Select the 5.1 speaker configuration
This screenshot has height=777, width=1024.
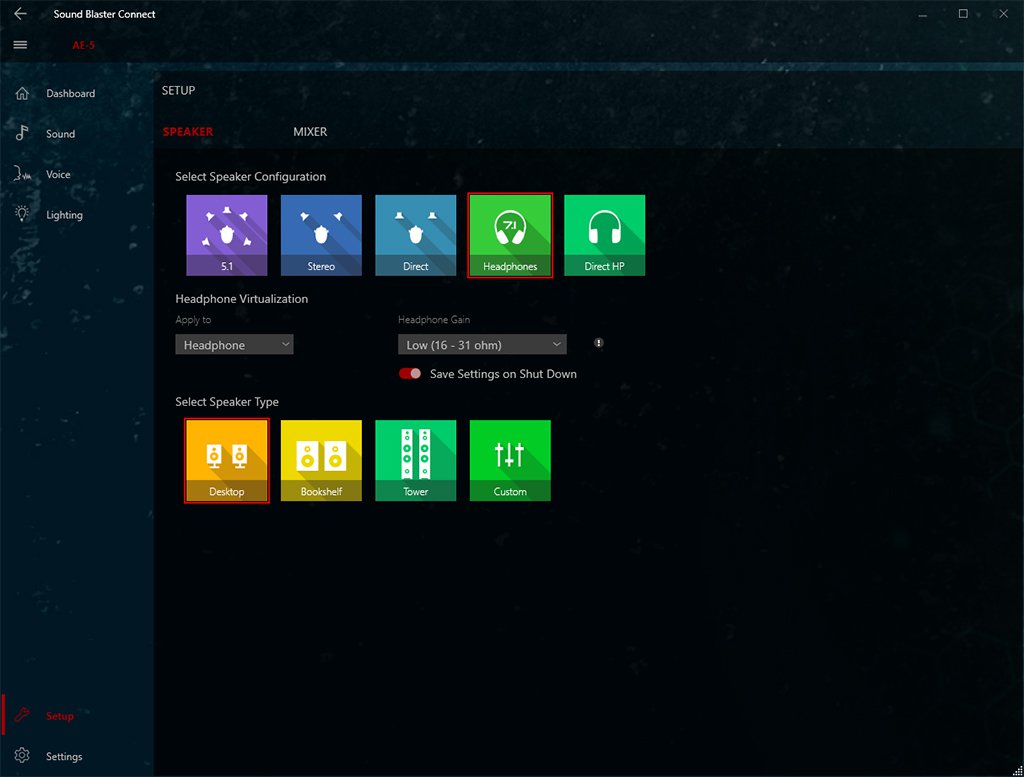pos(227,235)
